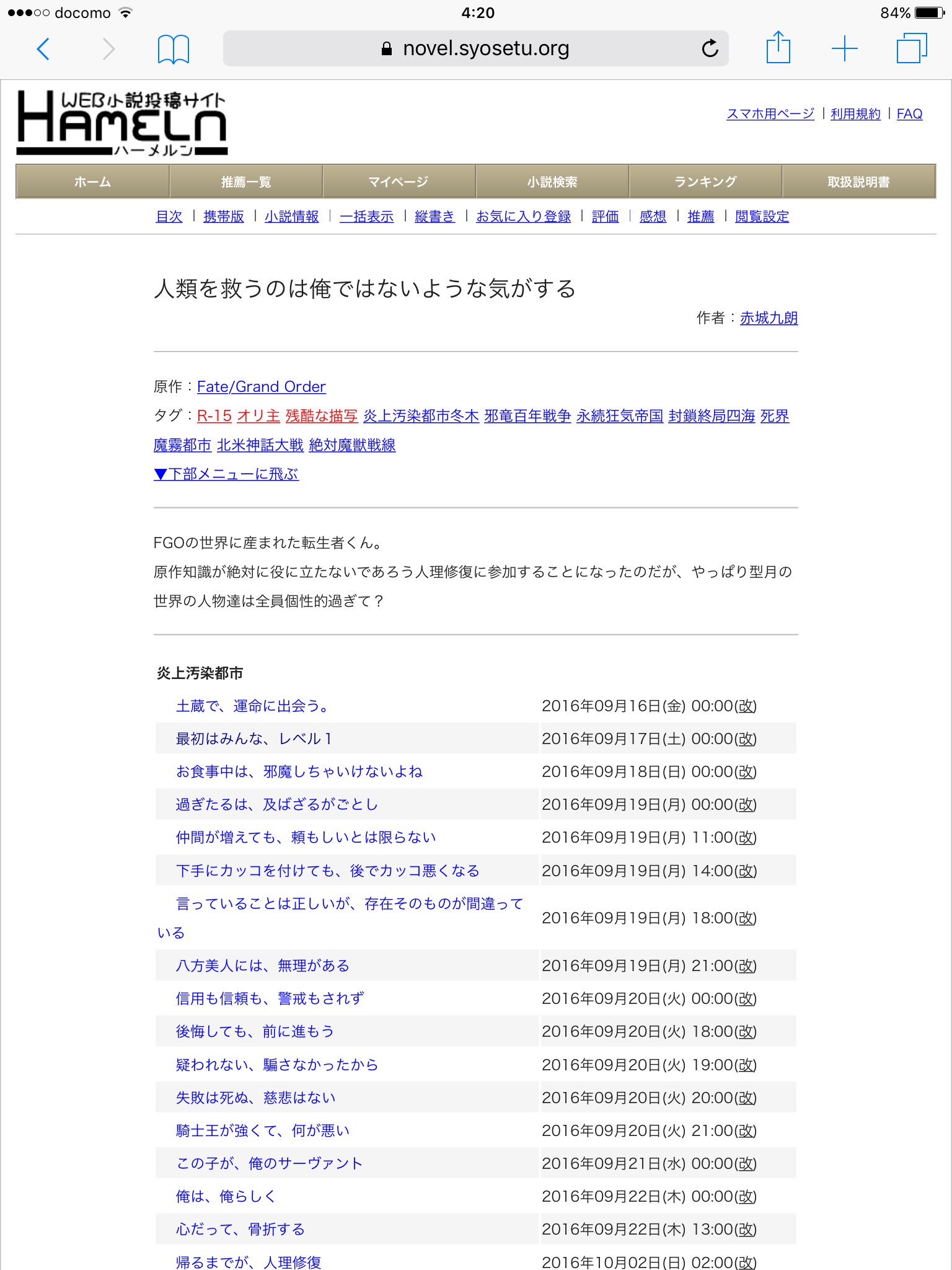952x1270 pixels.
Task: Open chapter 失敗は死ぬ、慈悲はない
Action: tap(256, 1098)
